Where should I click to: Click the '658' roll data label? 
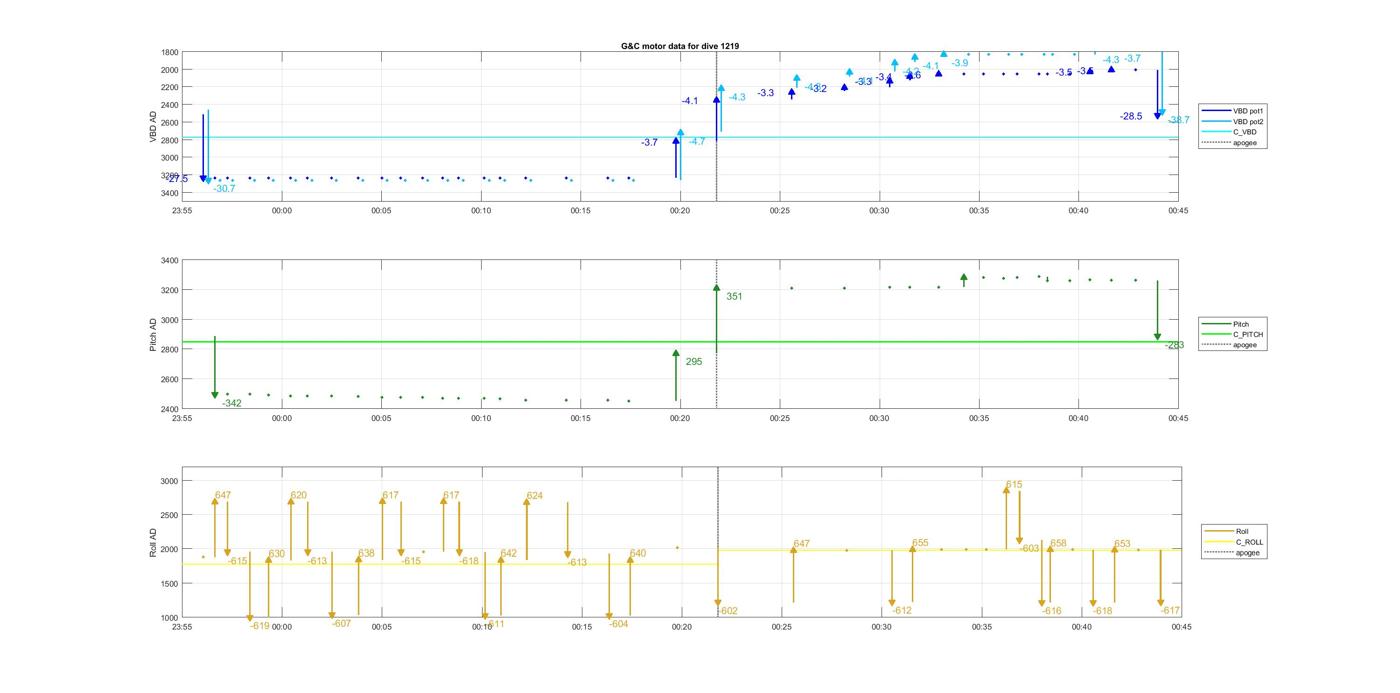coord(1058,543)
